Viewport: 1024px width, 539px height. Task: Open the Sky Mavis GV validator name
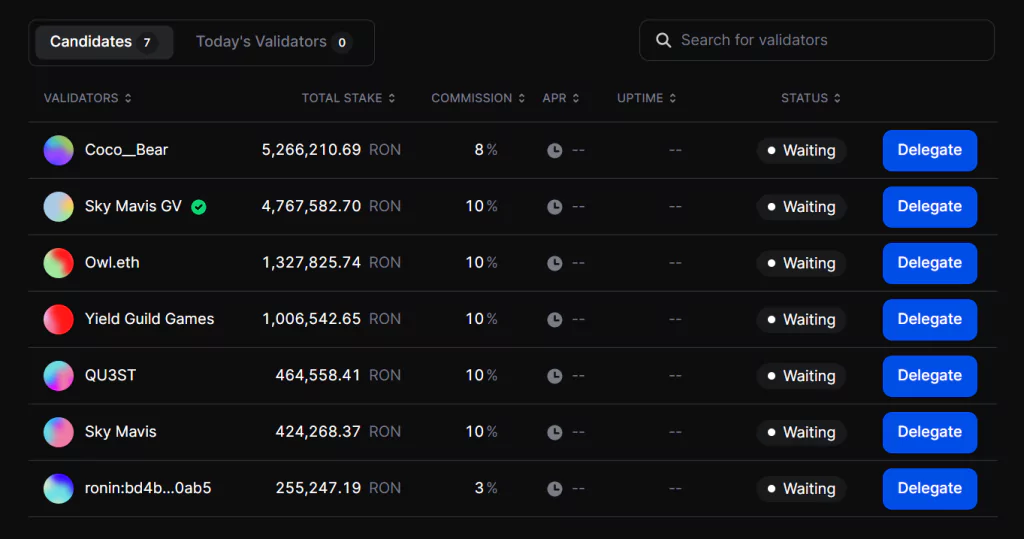[x=133, y=206]
